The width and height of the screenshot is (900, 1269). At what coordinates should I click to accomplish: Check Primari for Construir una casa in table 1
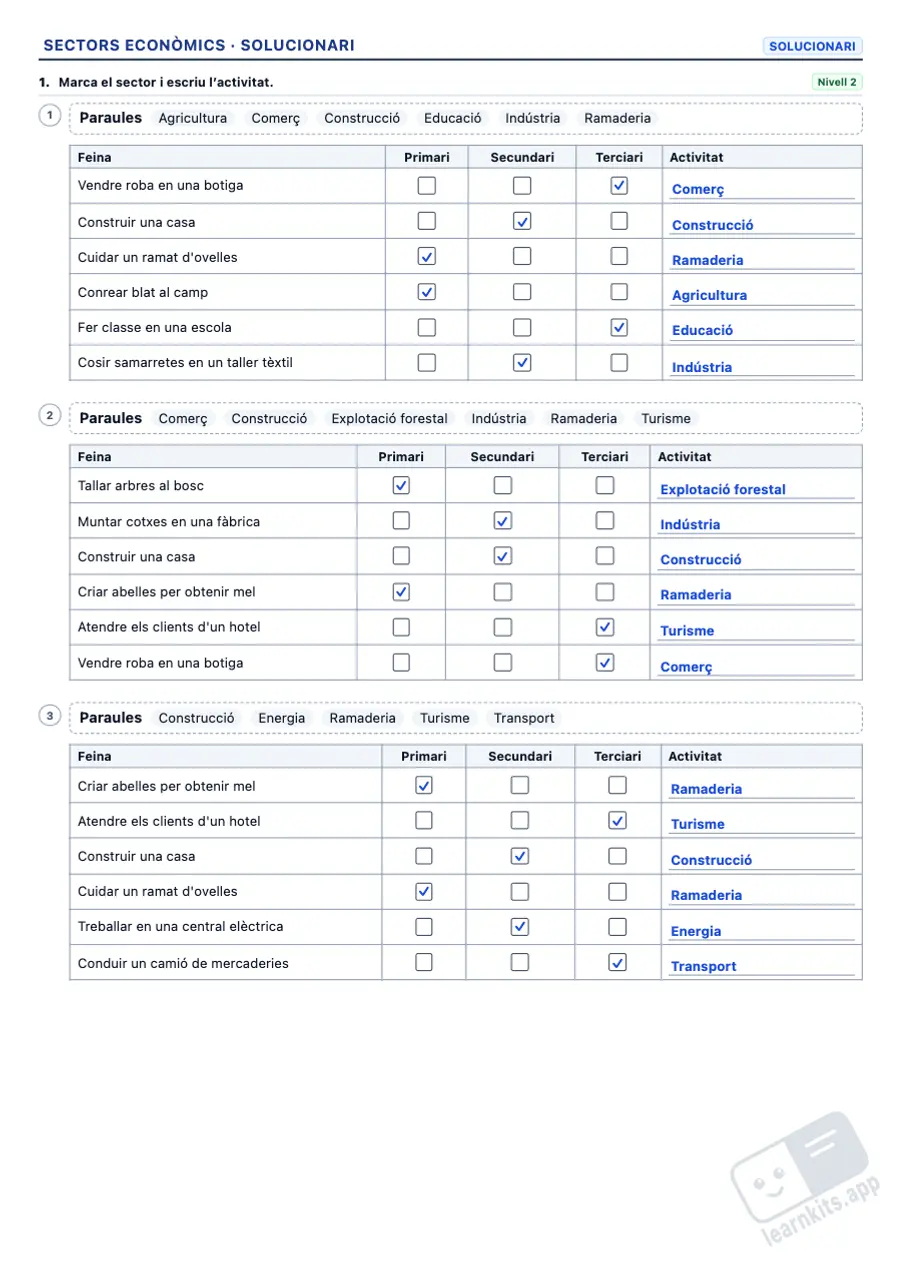[x=427, y=221]
